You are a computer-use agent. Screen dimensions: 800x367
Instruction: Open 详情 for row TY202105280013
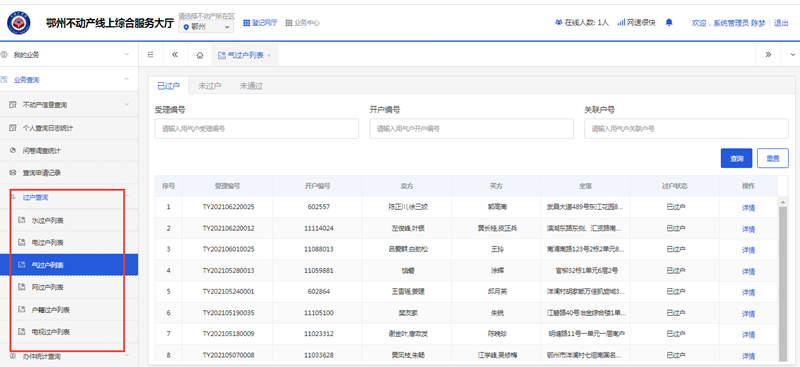(748, 271)
